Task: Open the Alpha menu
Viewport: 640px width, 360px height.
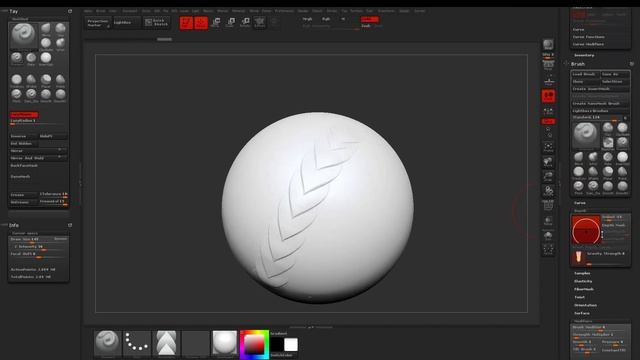Action: point(88,11)
